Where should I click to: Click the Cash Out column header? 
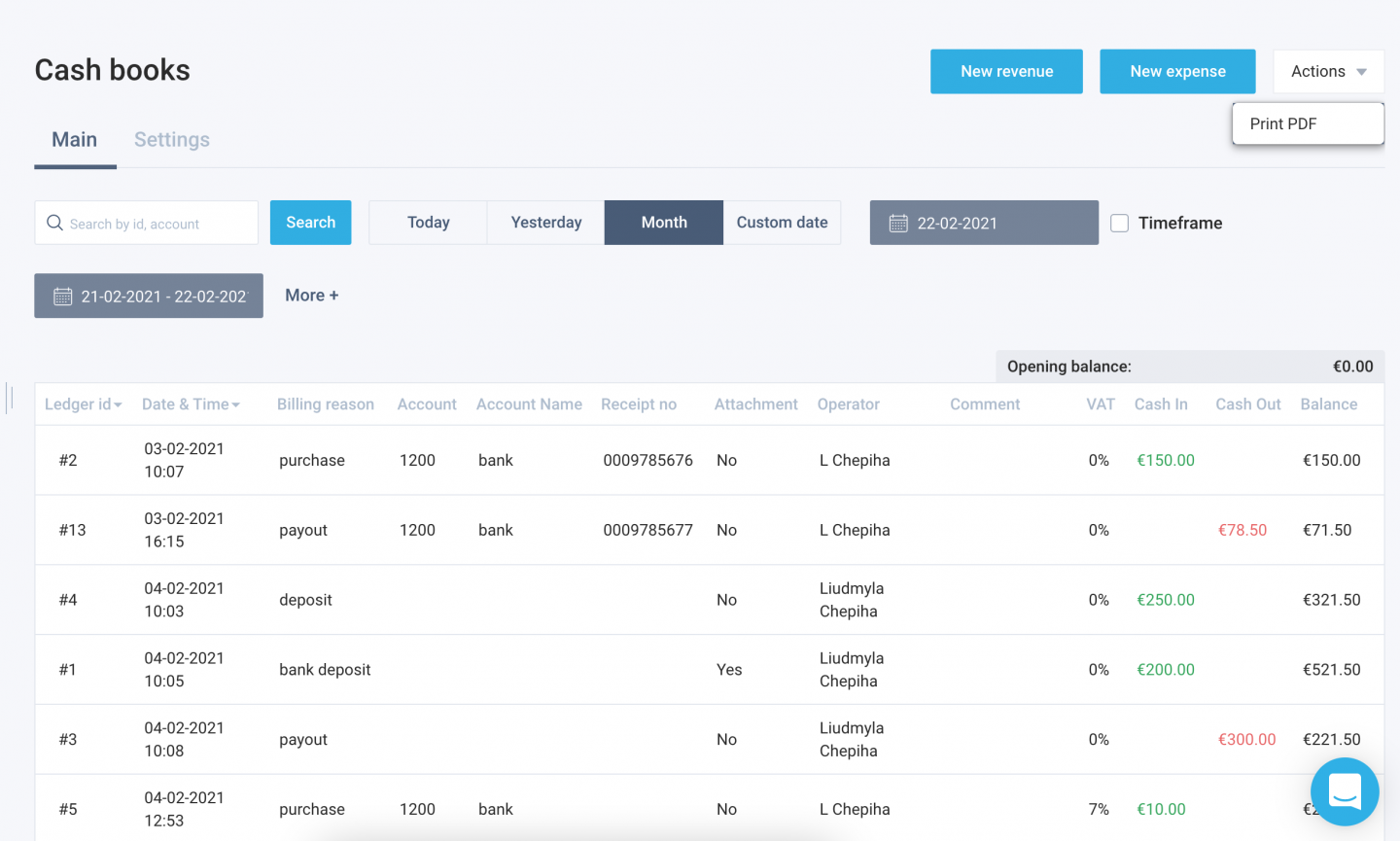tap(1248, 404)
